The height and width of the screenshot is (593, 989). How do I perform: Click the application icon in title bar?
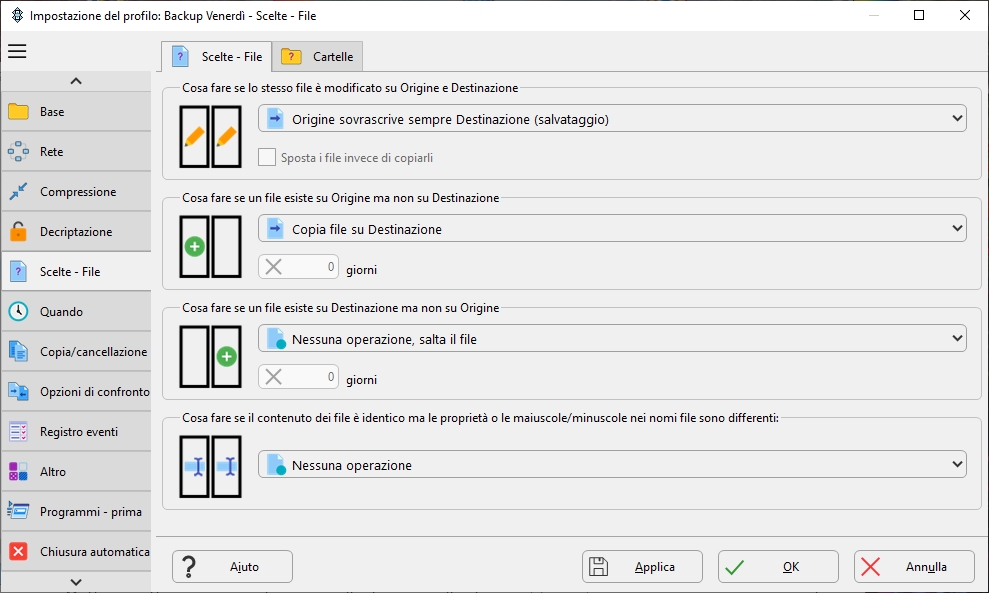[x=17, y=15]
